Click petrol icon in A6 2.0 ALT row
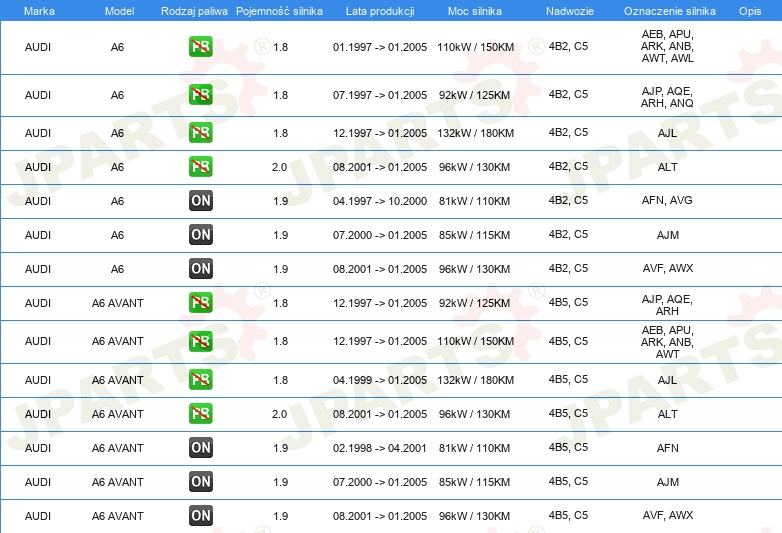 200,167
